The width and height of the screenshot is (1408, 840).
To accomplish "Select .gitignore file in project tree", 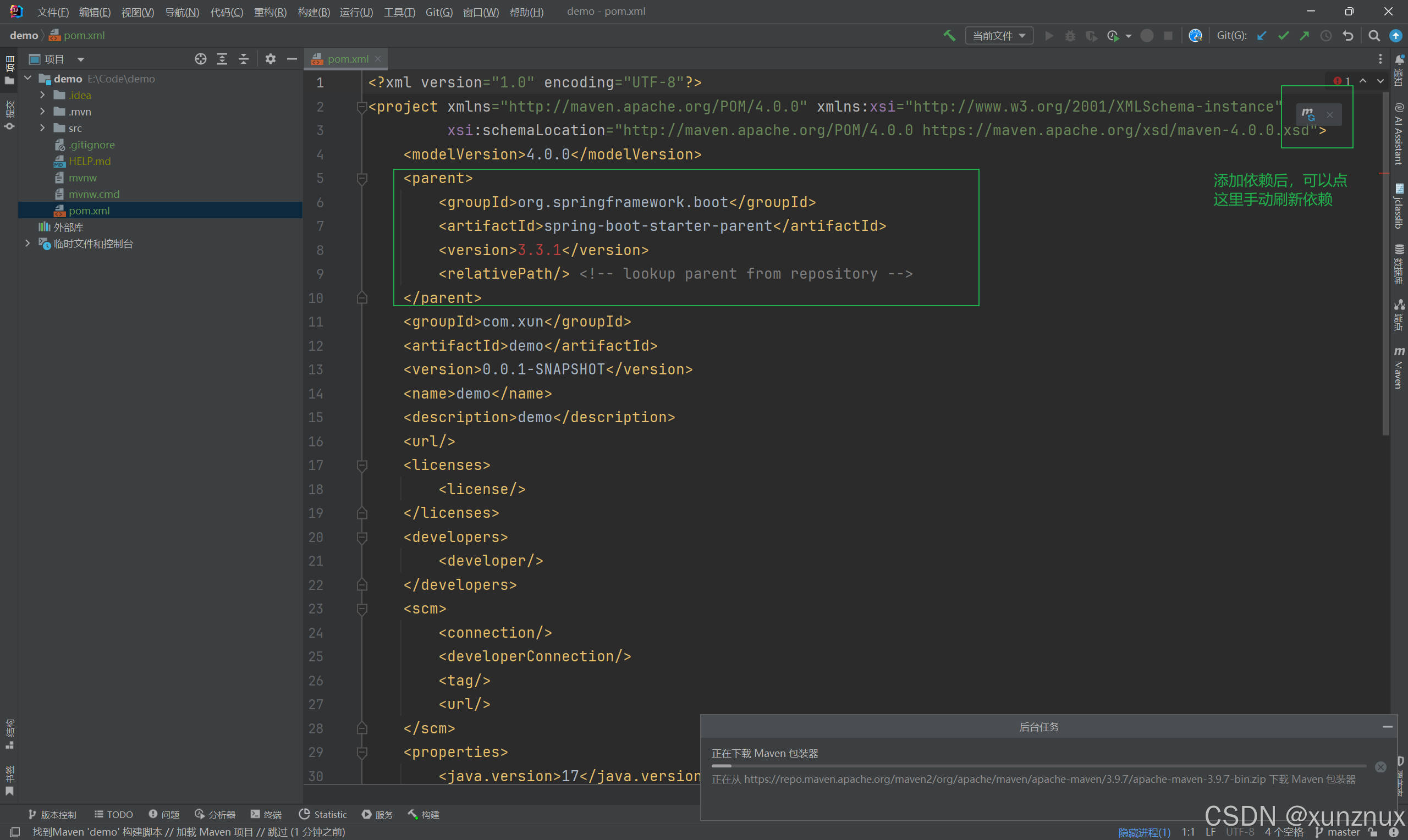I will click(91, 145).
